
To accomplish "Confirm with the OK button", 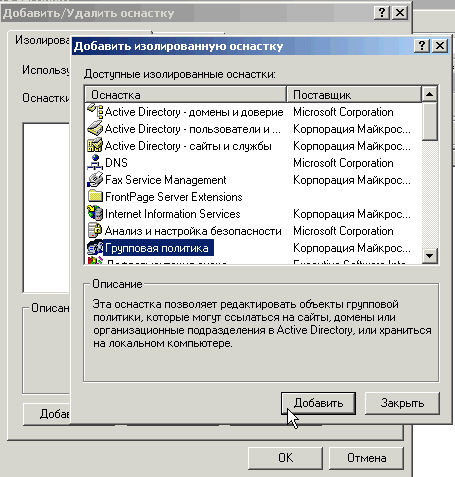I will 286,458.
